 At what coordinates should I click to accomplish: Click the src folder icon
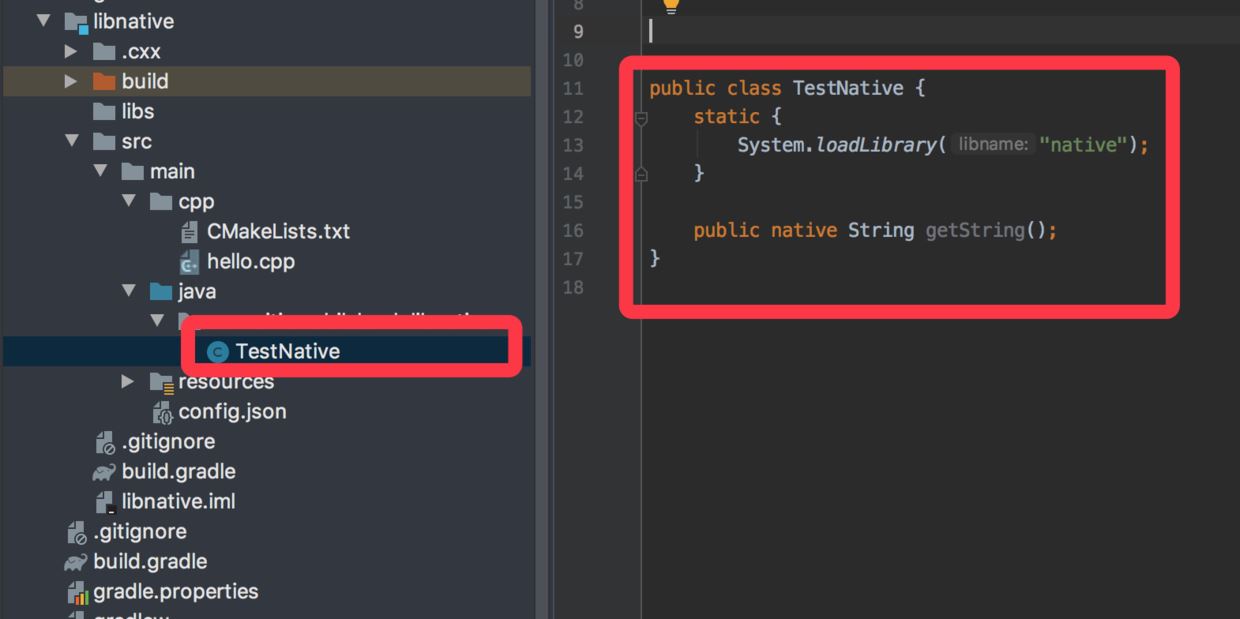click(x=104, y=141)
